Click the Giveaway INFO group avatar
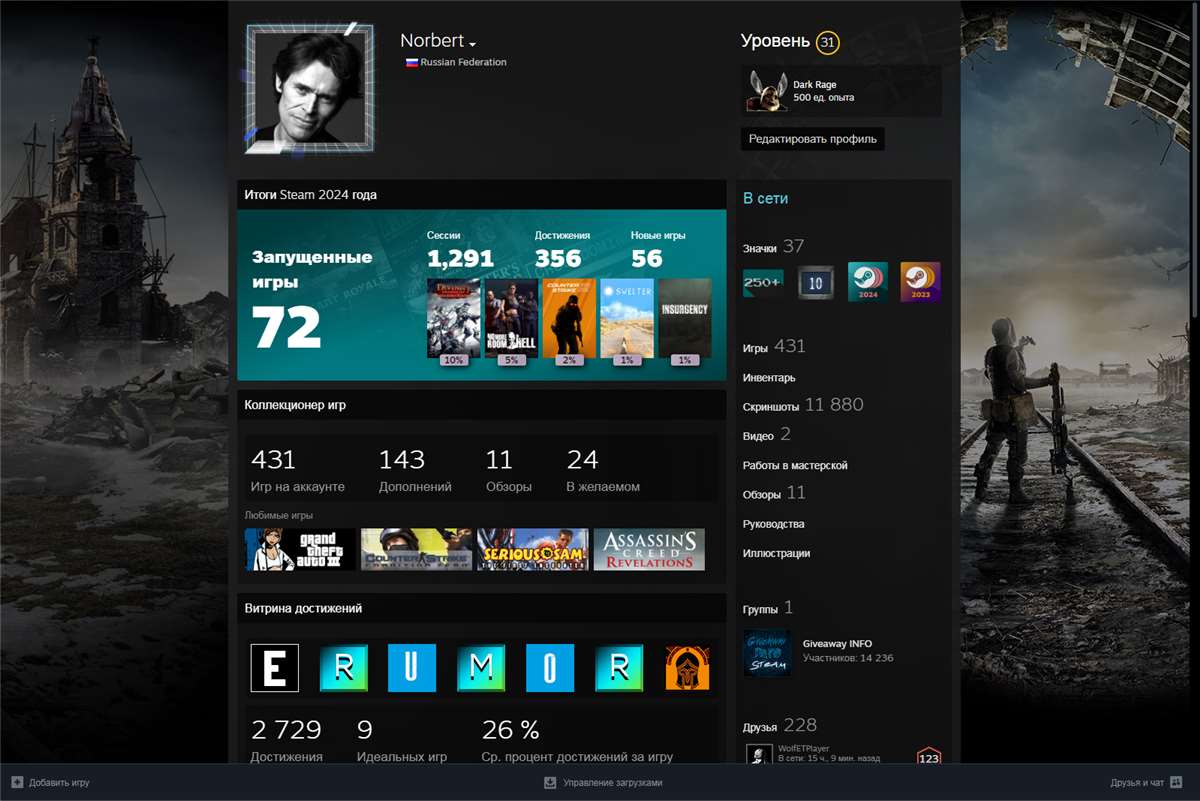The height and width of the screenshot is (801, 1200). [x=768, y=652]
